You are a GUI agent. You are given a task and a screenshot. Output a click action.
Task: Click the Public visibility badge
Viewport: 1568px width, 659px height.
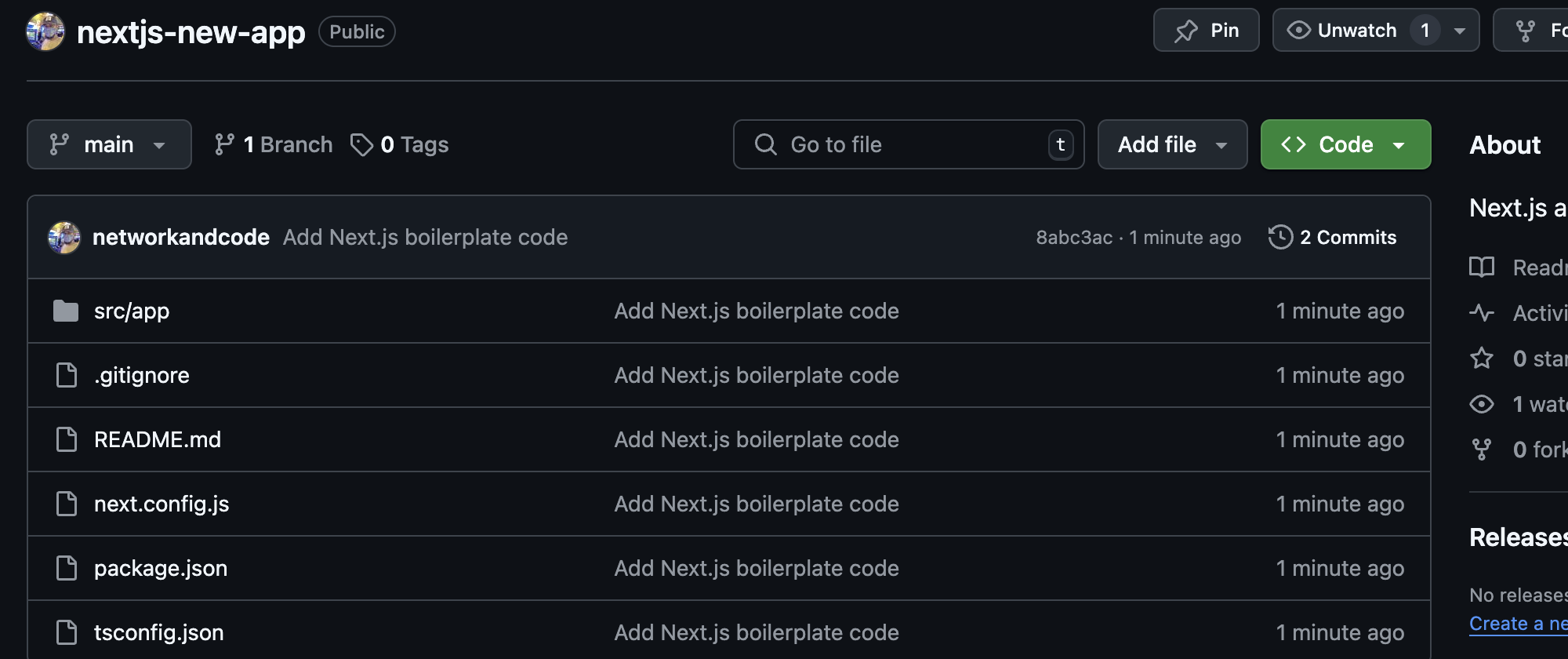(x=357, y=31)
